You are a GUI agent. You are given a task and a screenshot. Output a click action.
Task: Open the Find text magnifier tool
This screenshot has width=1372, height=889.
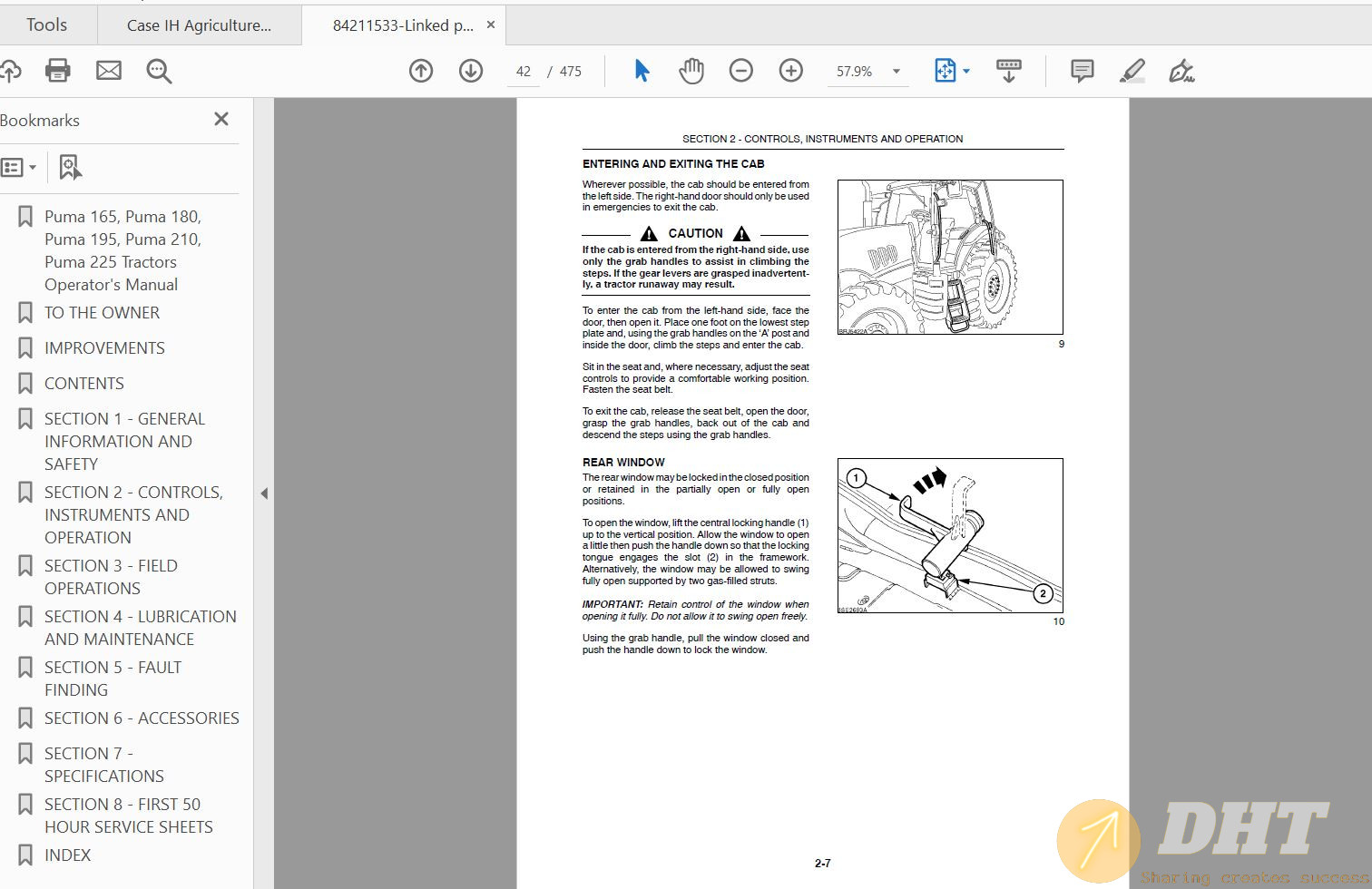[x=159, y=71]
